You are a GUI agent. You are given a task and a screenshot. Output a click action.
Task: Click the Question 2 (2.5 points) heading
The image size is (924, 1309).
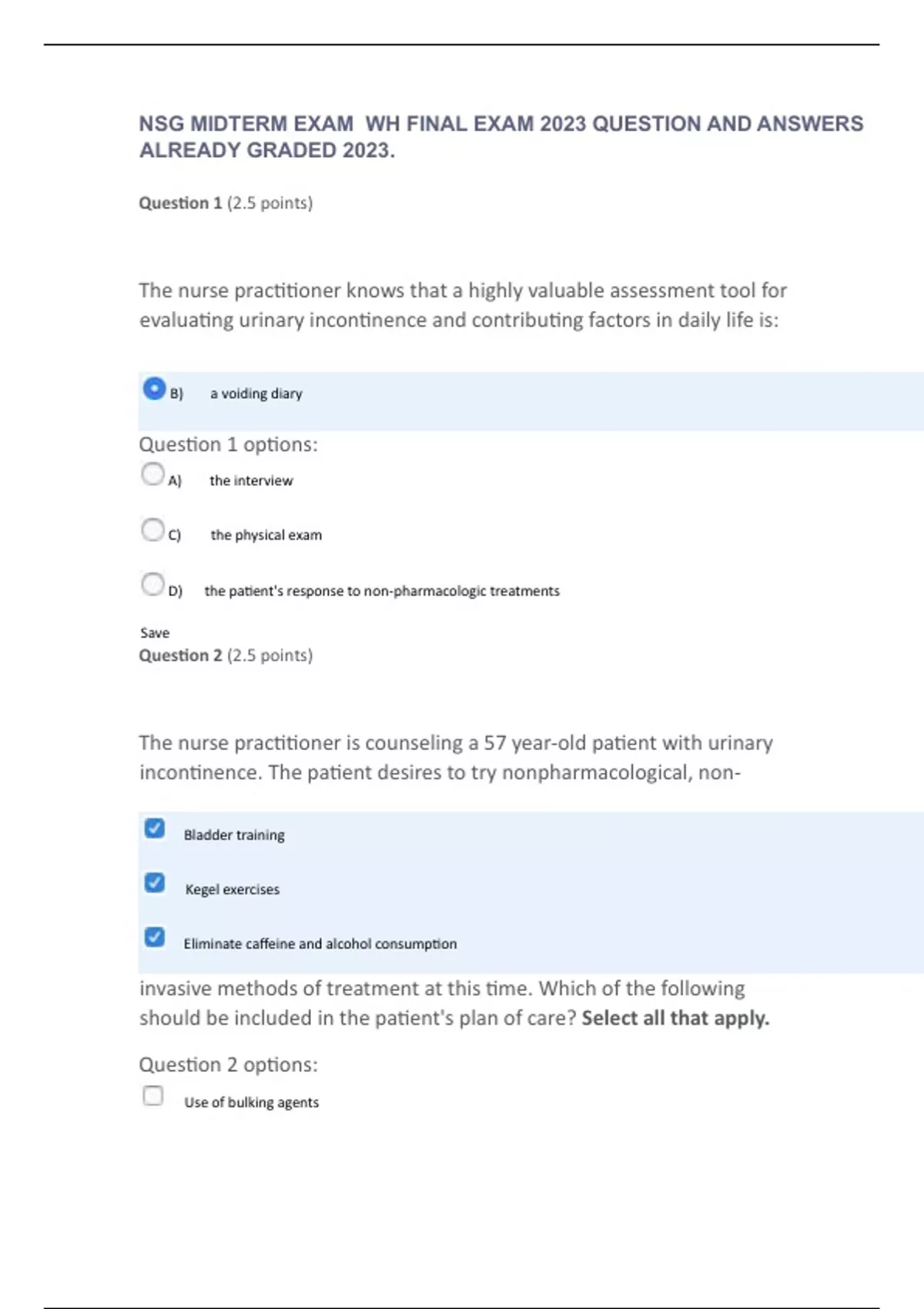click(x=226, y=655)
